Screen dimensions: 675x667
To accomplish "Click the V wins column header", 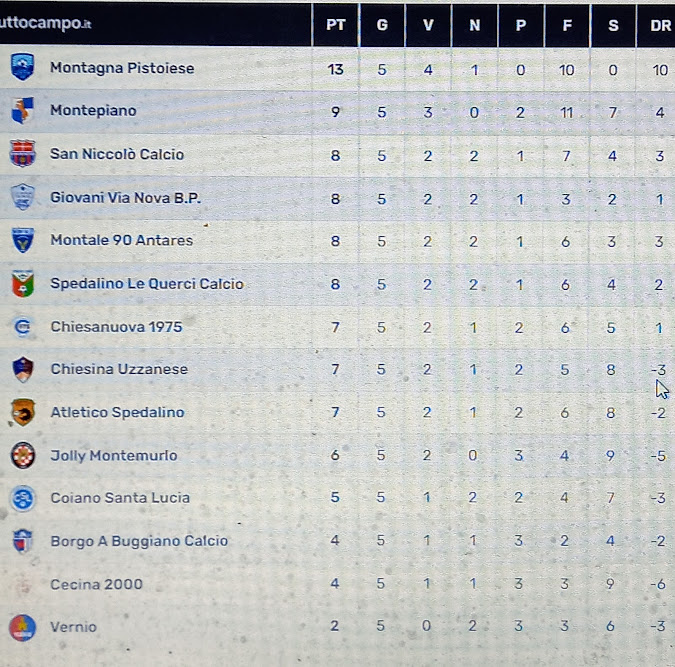I will pos(428,25).
